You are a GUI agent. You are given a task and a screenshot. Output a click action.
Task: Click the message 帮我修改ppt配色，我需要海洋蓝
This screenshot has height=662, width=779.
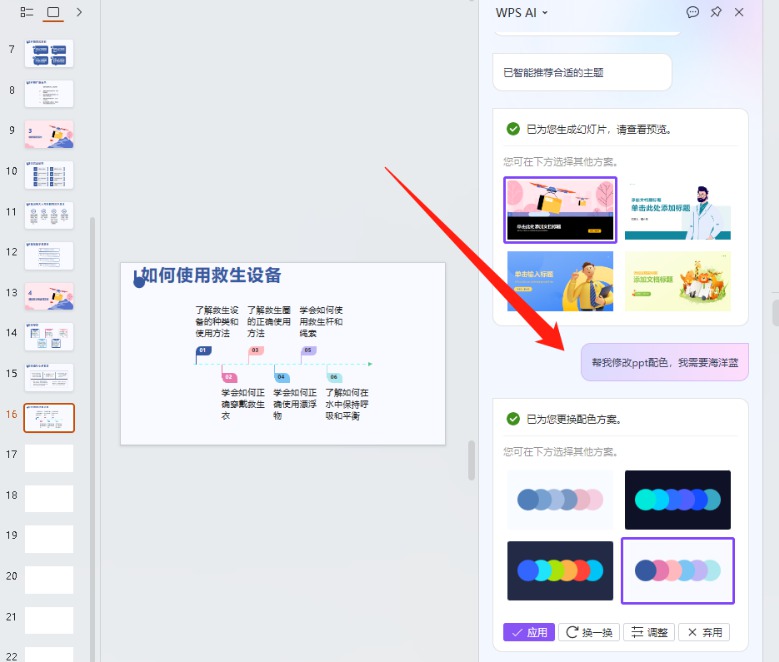click(x=665, y=362)
